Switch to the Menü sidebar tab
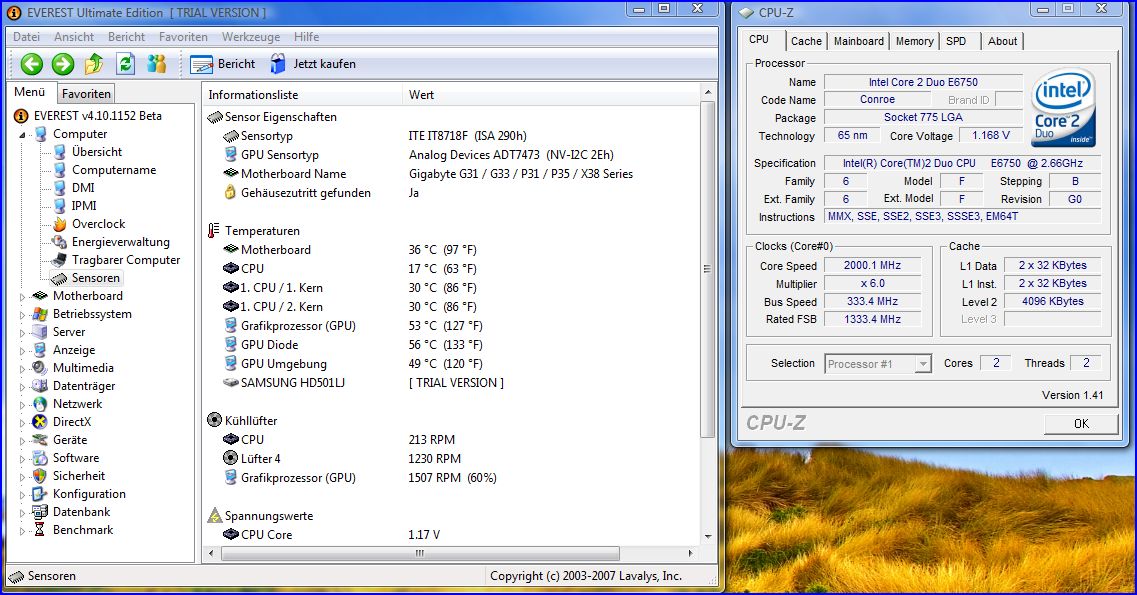Image resolution: width=1137 pixels, height=595 pixels. [x=30, y=92]
